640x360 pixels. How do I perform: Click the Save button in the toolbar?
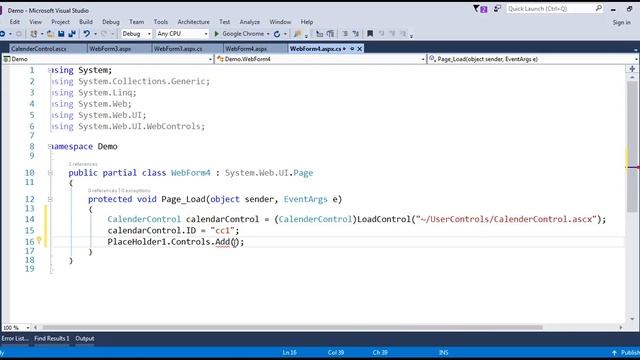(61, 34)
